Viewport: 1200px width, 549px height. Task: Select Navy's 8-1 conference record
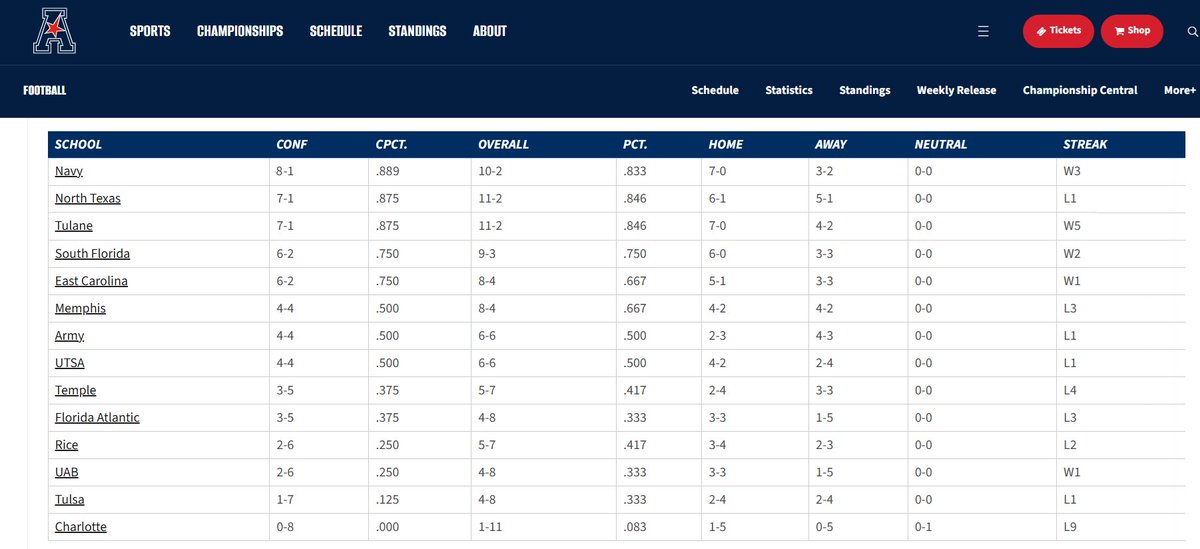point(285,171)
